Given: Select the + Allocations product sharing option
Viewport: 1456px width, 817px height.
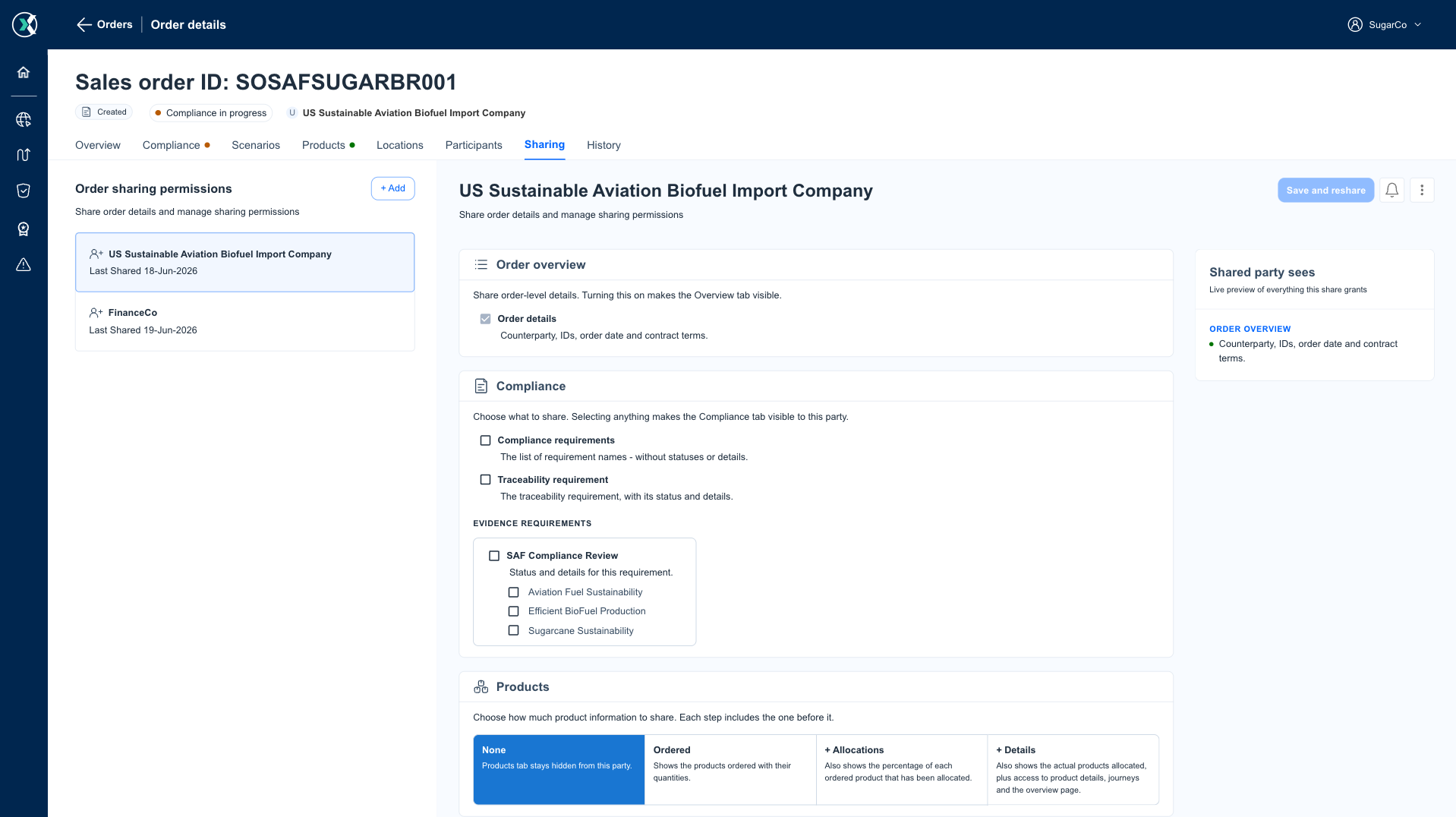Looking at the screenshot, I should (x=902, y=769).
